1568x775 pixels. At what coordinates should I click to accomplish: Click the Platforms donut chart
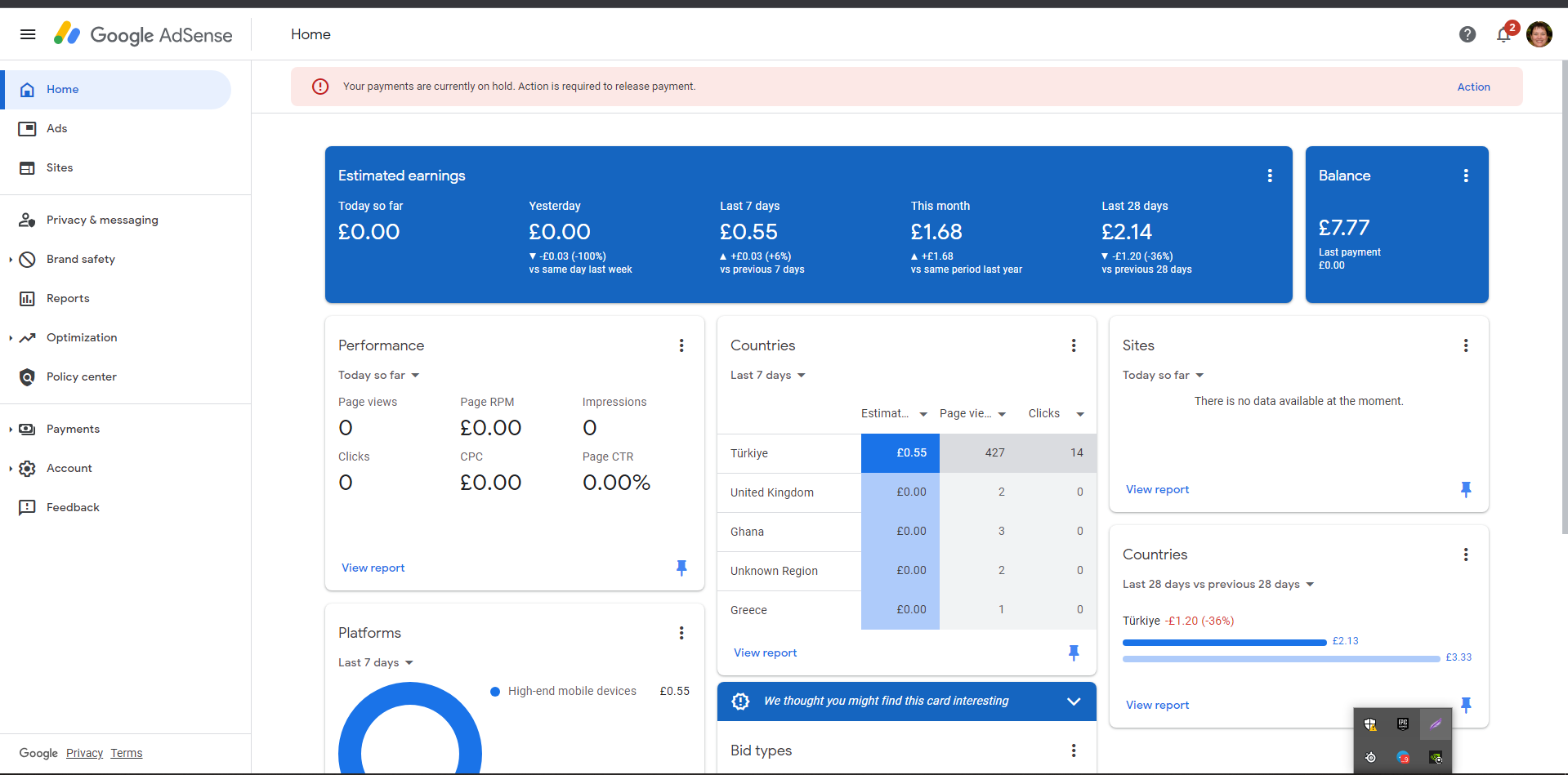(410, 728)
